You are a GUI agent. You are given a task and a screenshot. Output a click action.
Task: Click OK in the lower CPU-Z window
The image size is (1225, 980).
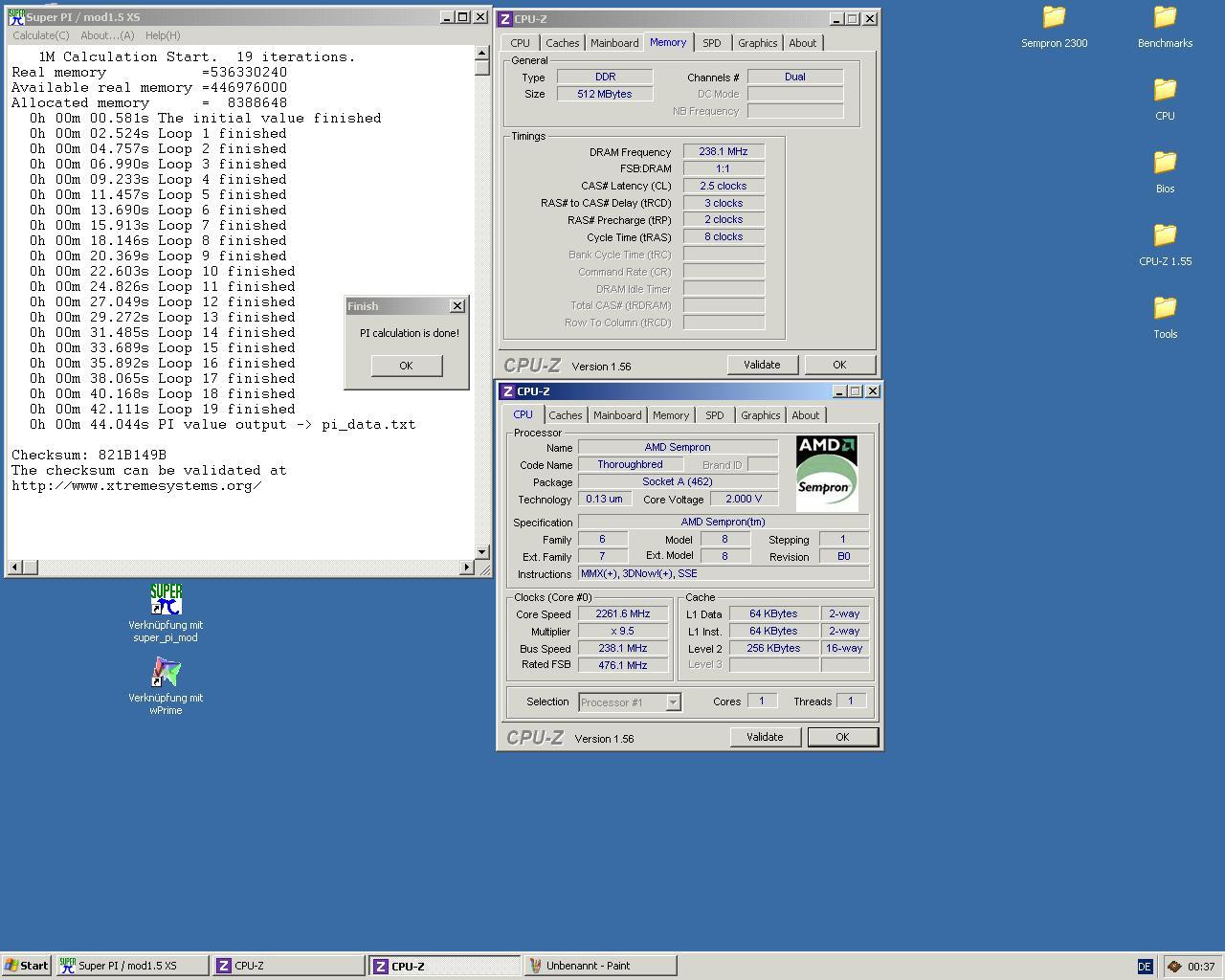(x=842, y=737)
